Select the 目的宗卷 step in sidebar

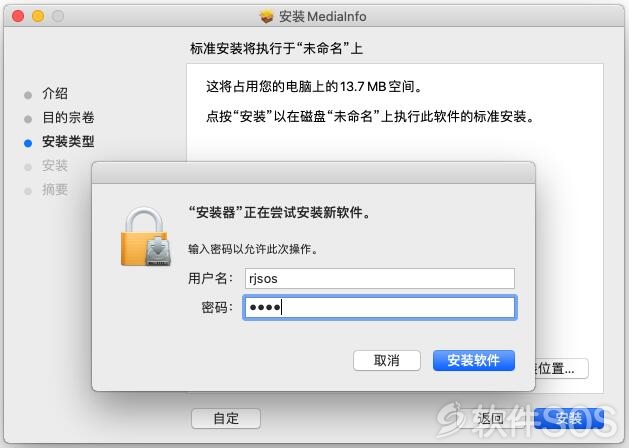click(68, 118)
